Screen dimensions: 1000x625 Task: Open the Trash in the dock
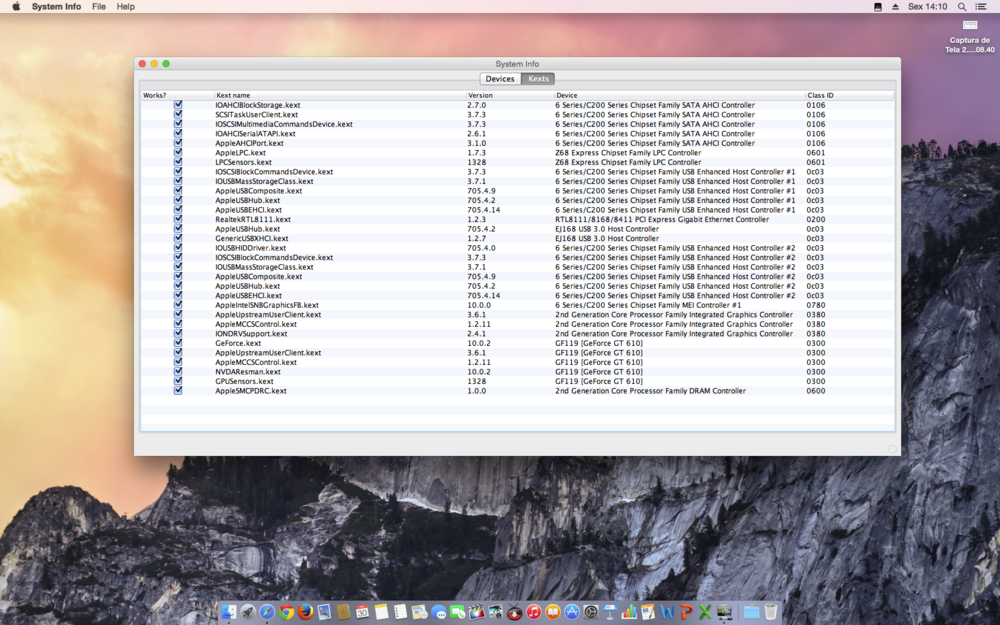[771, 612]
